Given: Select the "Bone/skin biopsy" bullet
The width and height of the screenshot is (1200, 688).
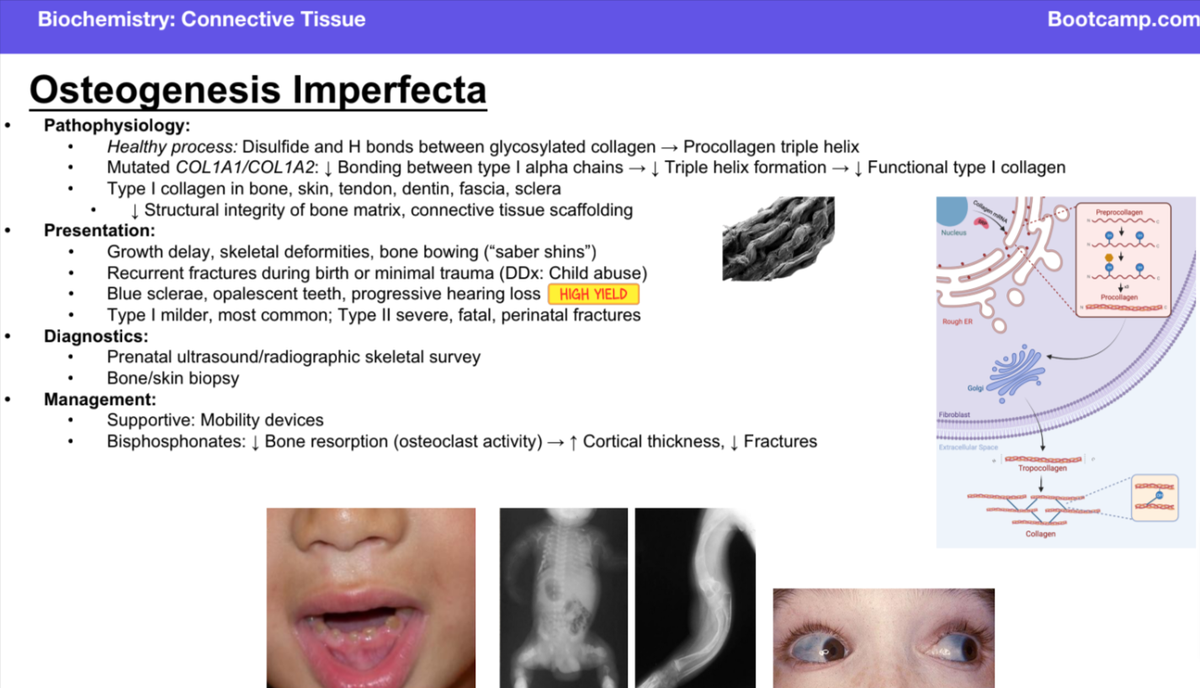Looking at the screenshot, I should (x=173, y=379).
